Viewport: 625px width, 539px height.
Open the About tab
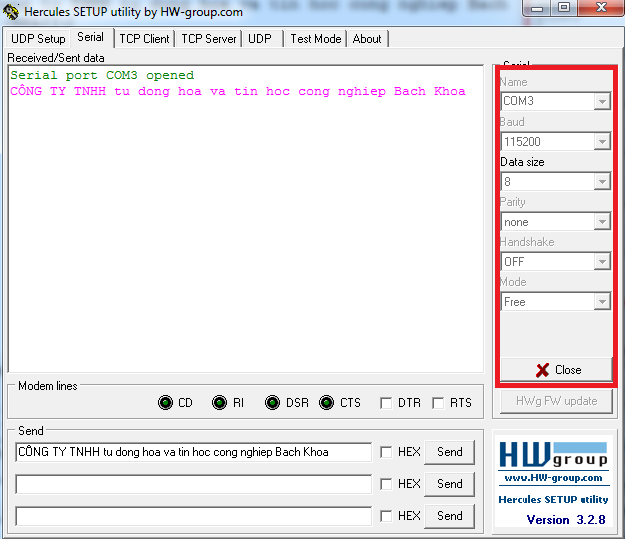pyautogui.click(x=367, y=39)
